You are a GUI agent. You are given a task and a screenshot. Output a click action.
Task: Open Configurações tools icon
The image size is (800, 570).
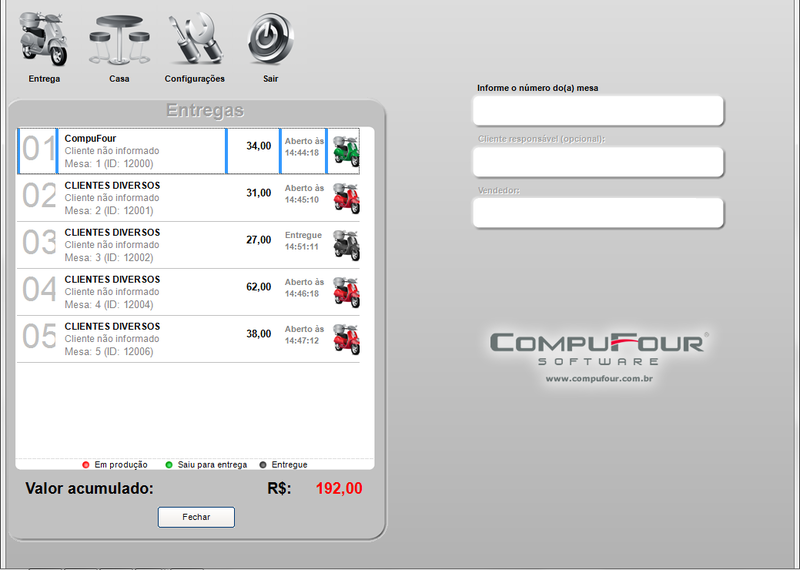(x=194, y=41)
